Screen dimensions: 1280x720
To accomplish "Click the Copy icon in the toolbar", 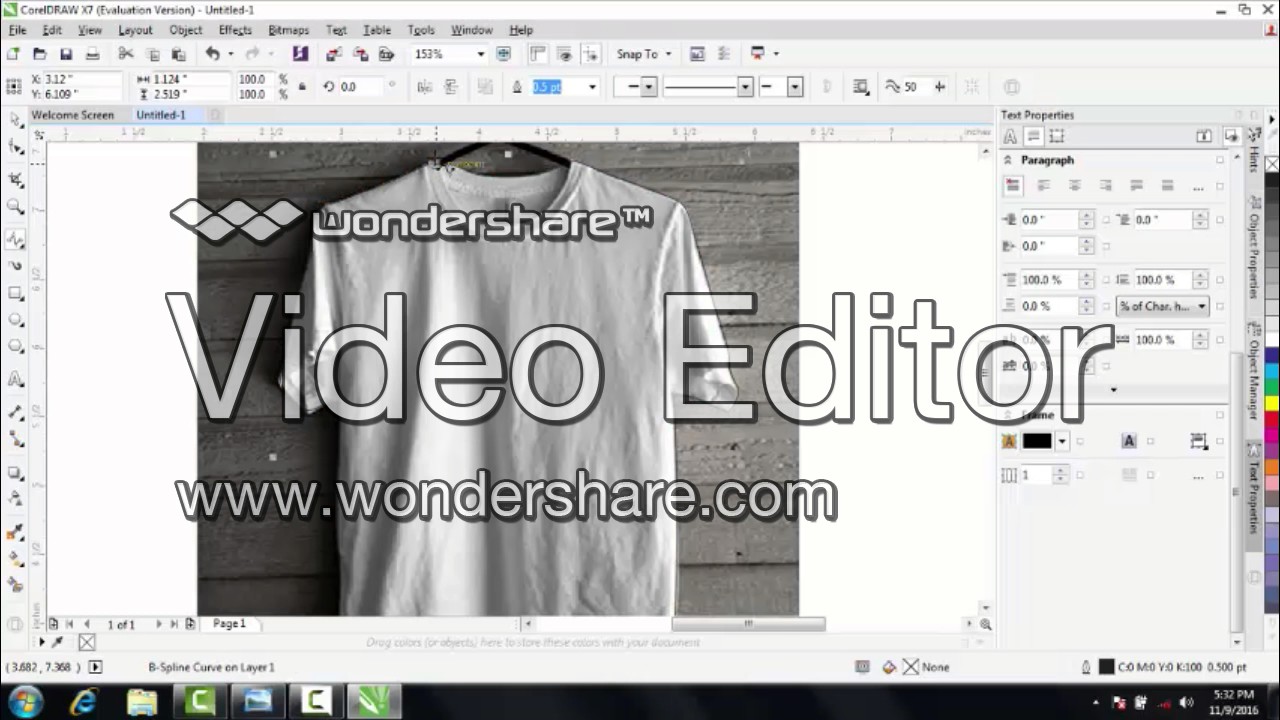I will click(x=153, y=54).
